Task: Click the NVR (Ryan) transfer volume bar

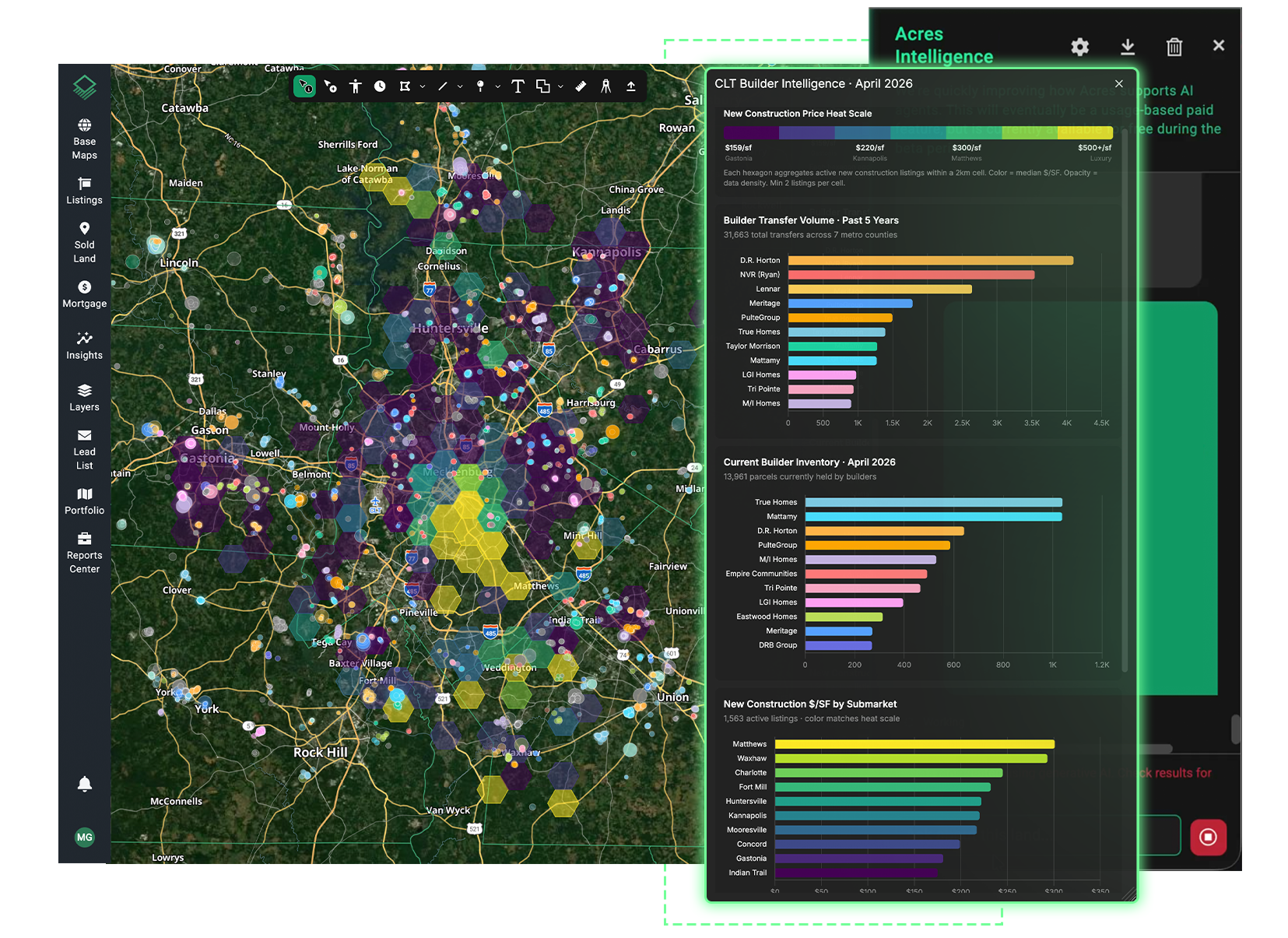Action: [911, 275]
